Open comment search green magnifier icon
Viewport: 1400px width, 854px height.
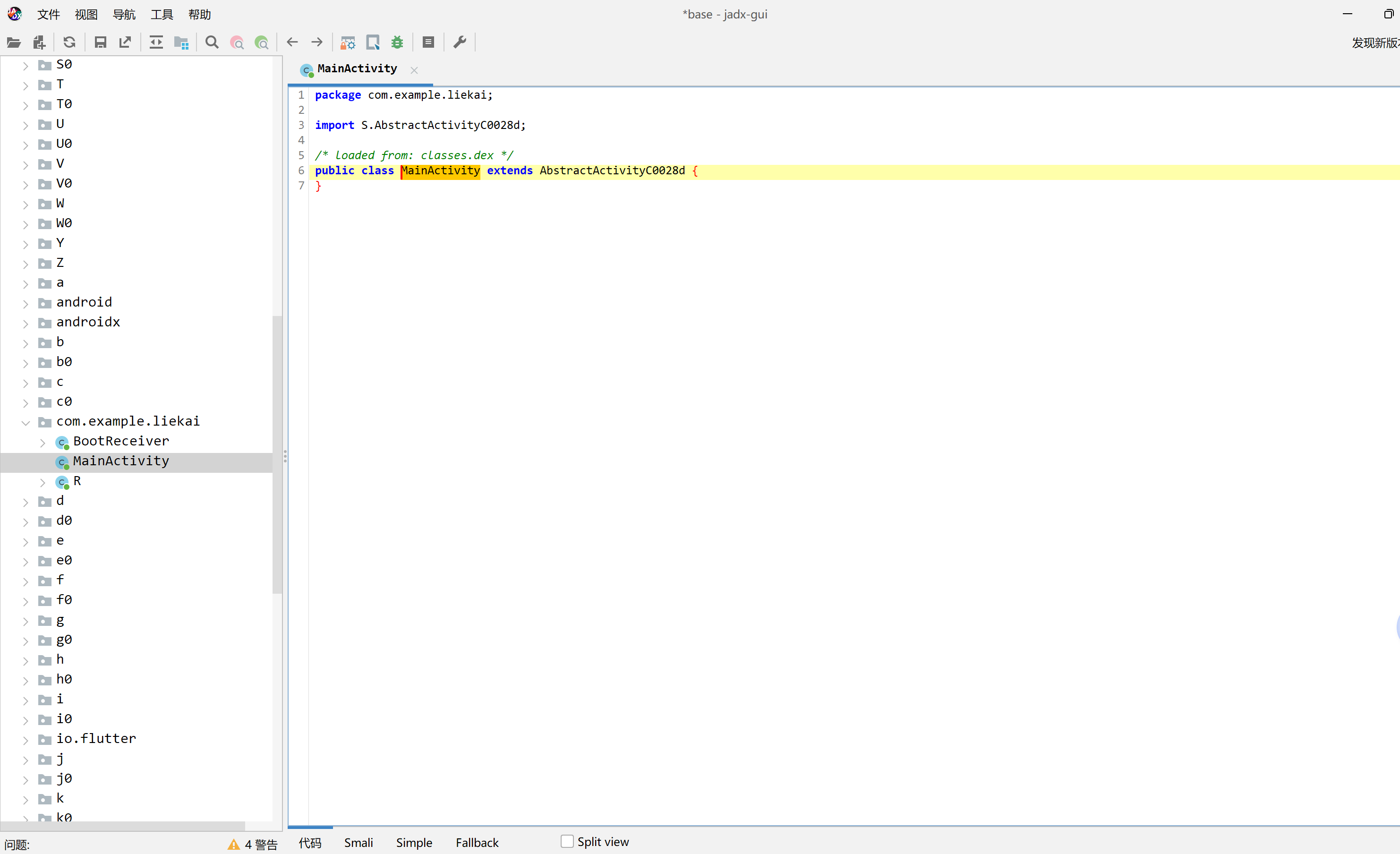(x=261, y=42)
